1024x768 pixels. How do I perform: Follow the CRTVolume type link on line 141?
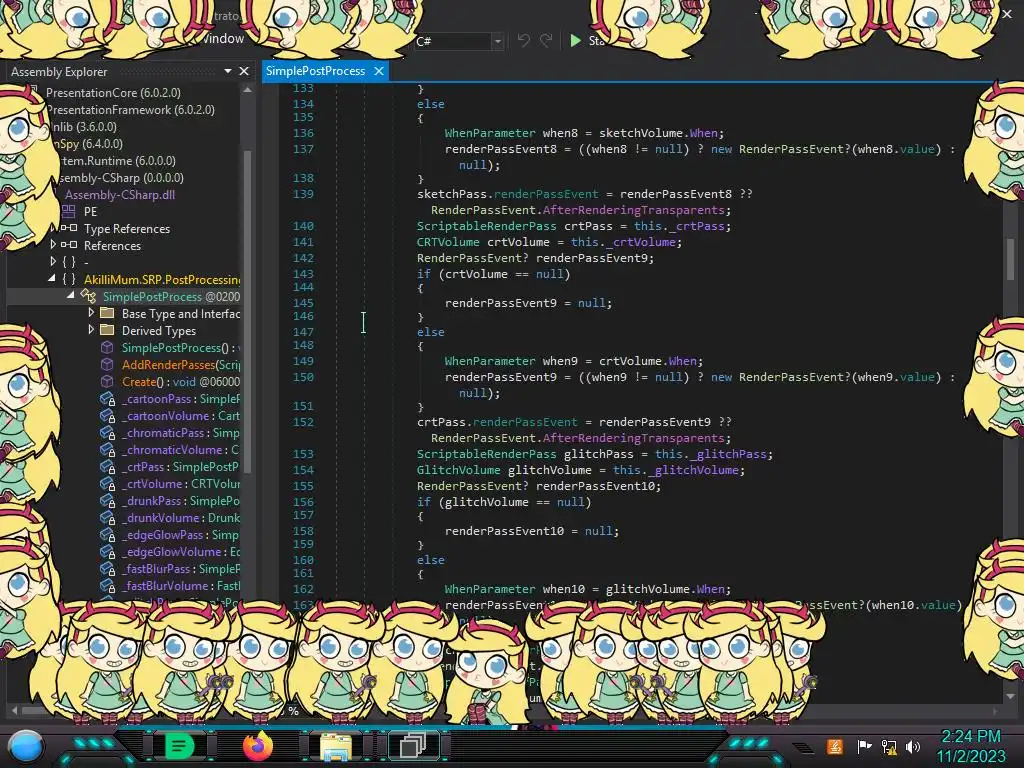point(448,242)
